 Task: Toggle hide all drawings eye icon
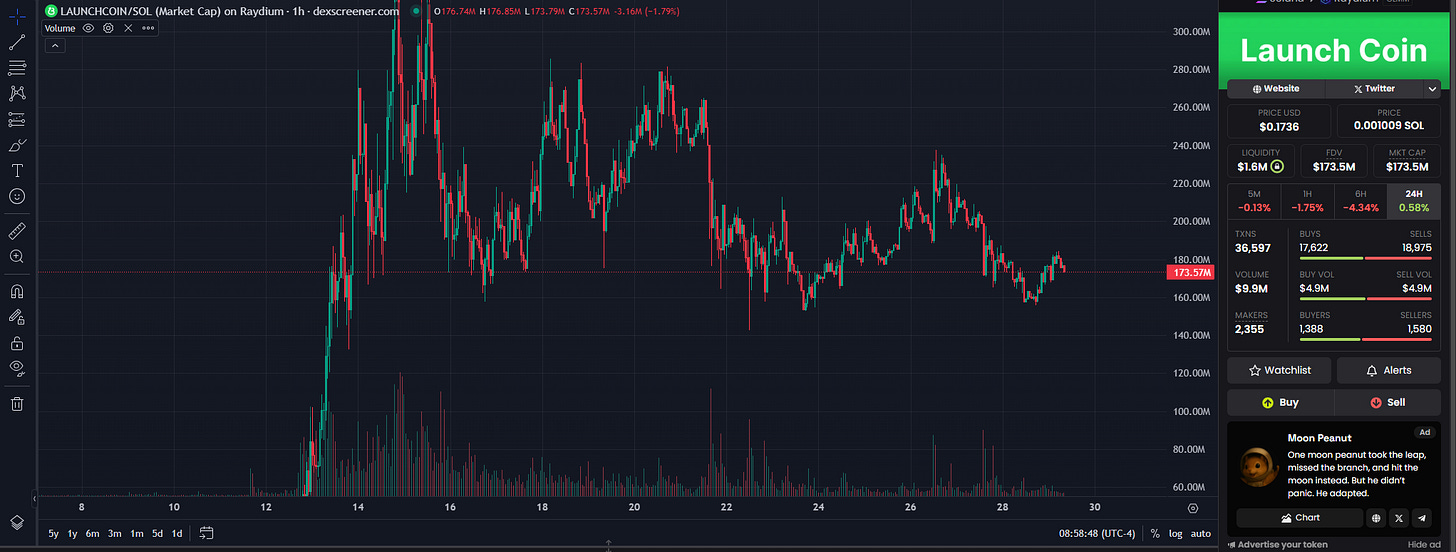pos(17,368)
